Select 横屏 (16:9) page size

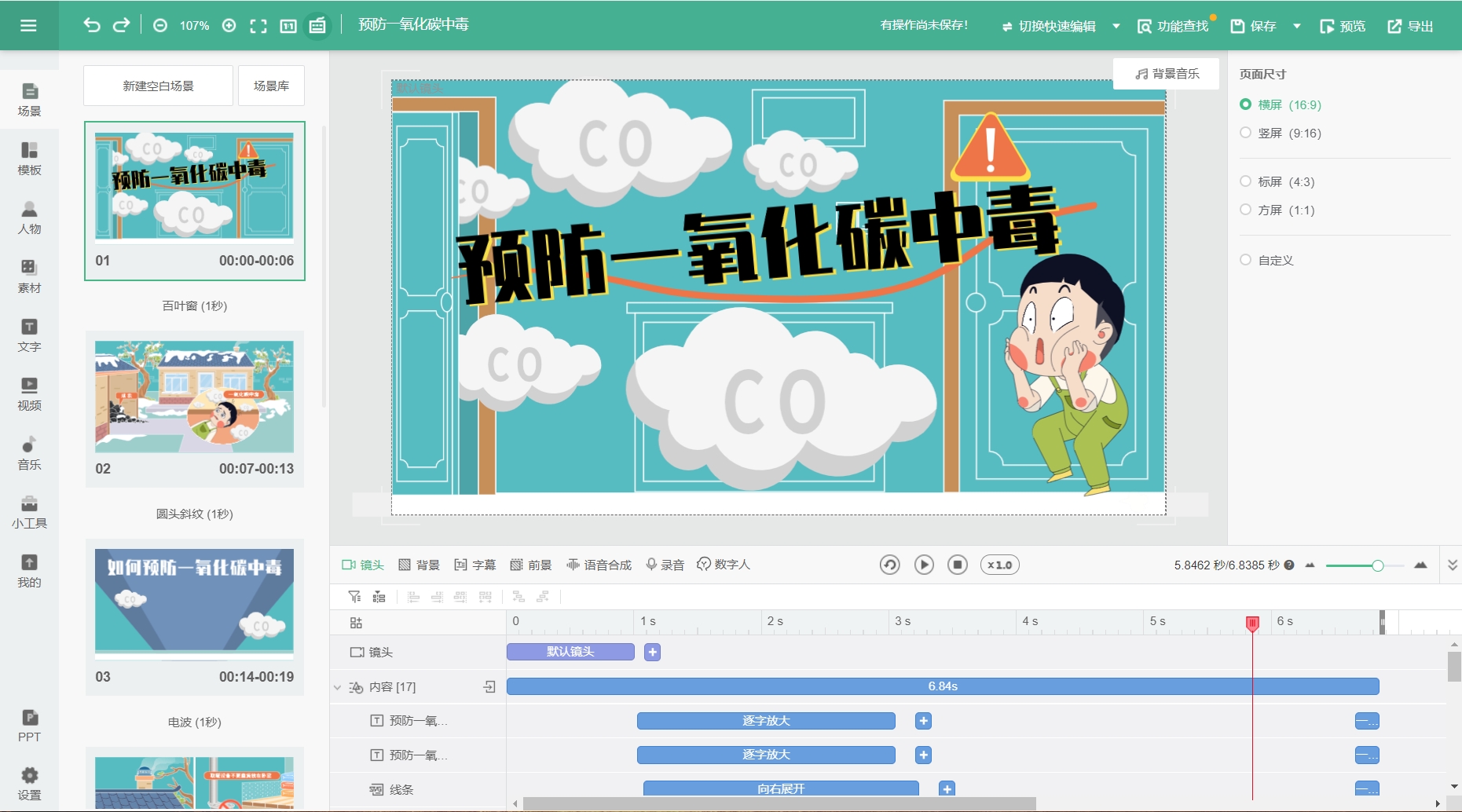[1281, 104]
